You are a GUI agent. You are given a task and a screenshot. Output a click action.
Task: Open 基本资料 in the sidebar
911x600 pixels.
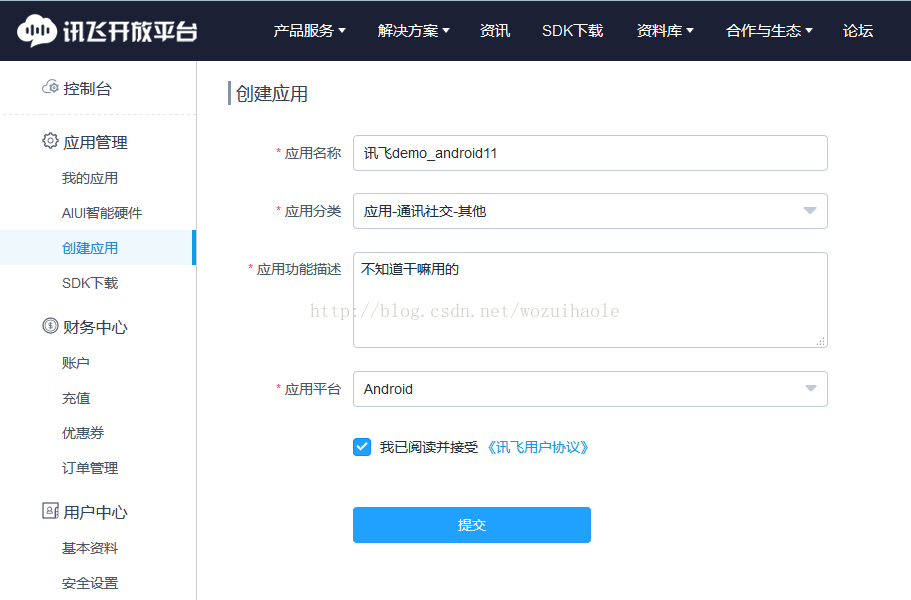pyautogui.click(x=90, y=548)
